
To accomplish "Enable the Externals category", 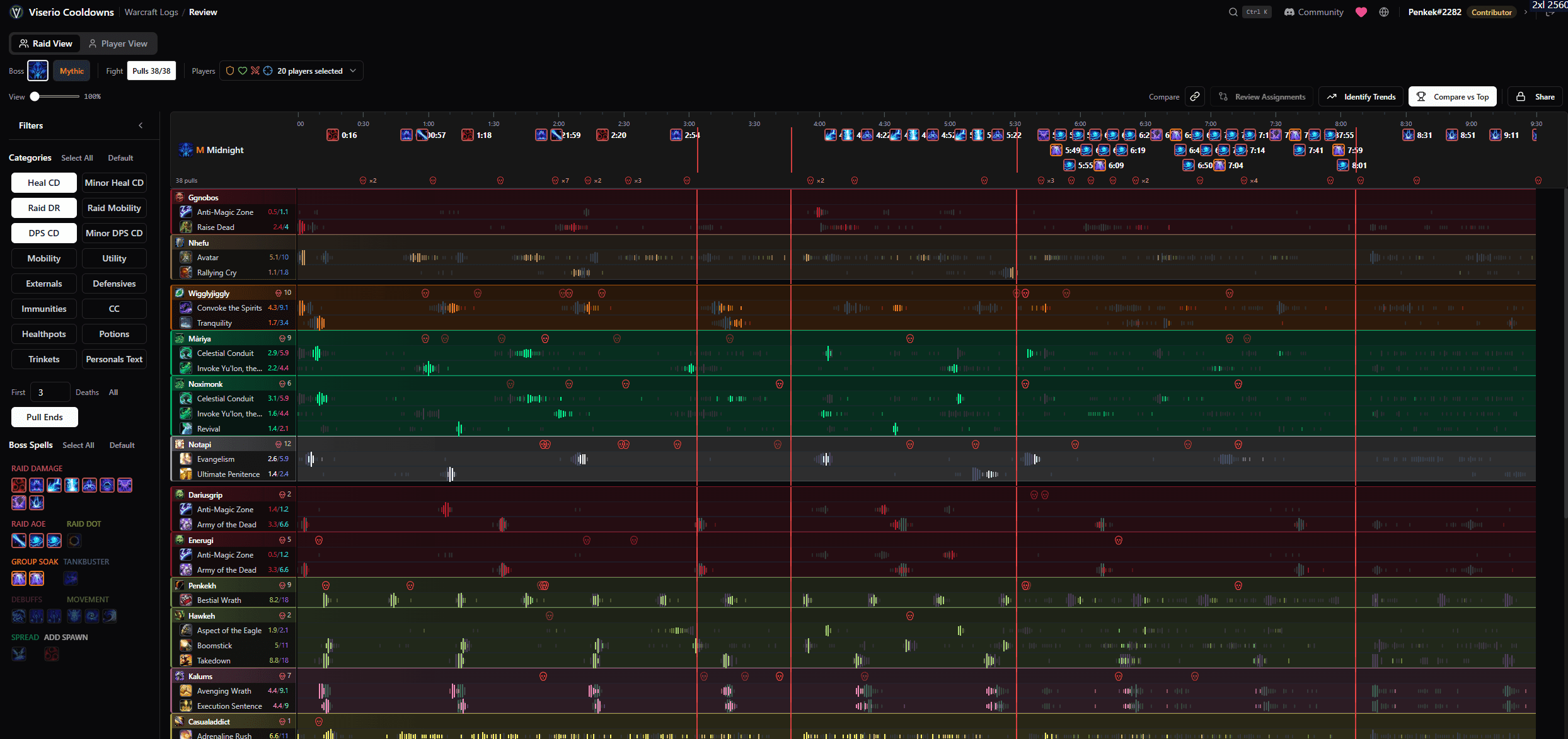I will 44,284.
